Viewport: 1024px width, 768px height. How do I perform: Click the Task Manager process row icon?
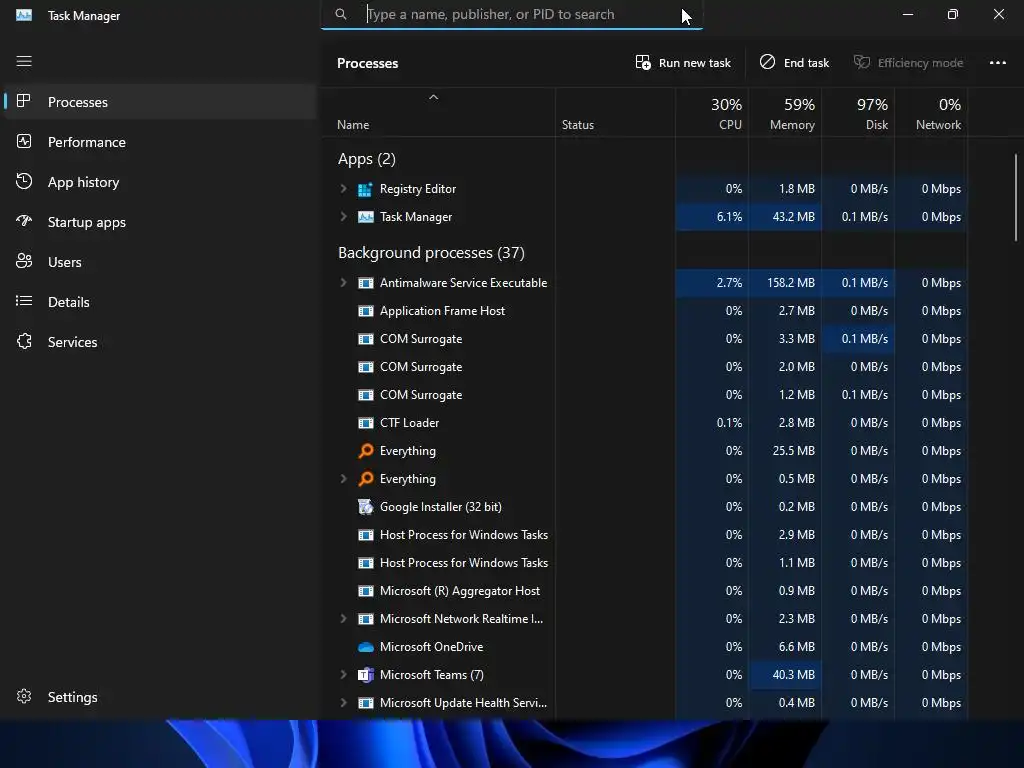pos(366,217)
